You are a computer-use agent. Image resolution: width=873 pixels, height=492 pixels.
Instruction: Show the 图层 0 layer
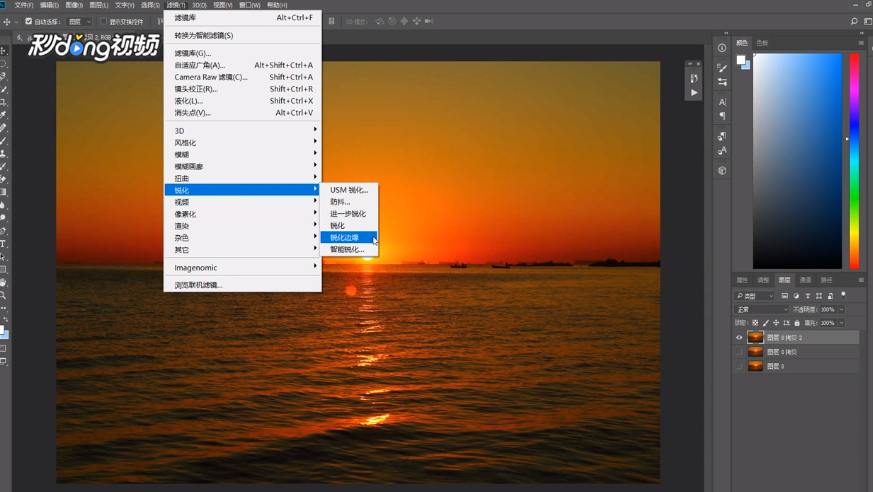(739, 366)
